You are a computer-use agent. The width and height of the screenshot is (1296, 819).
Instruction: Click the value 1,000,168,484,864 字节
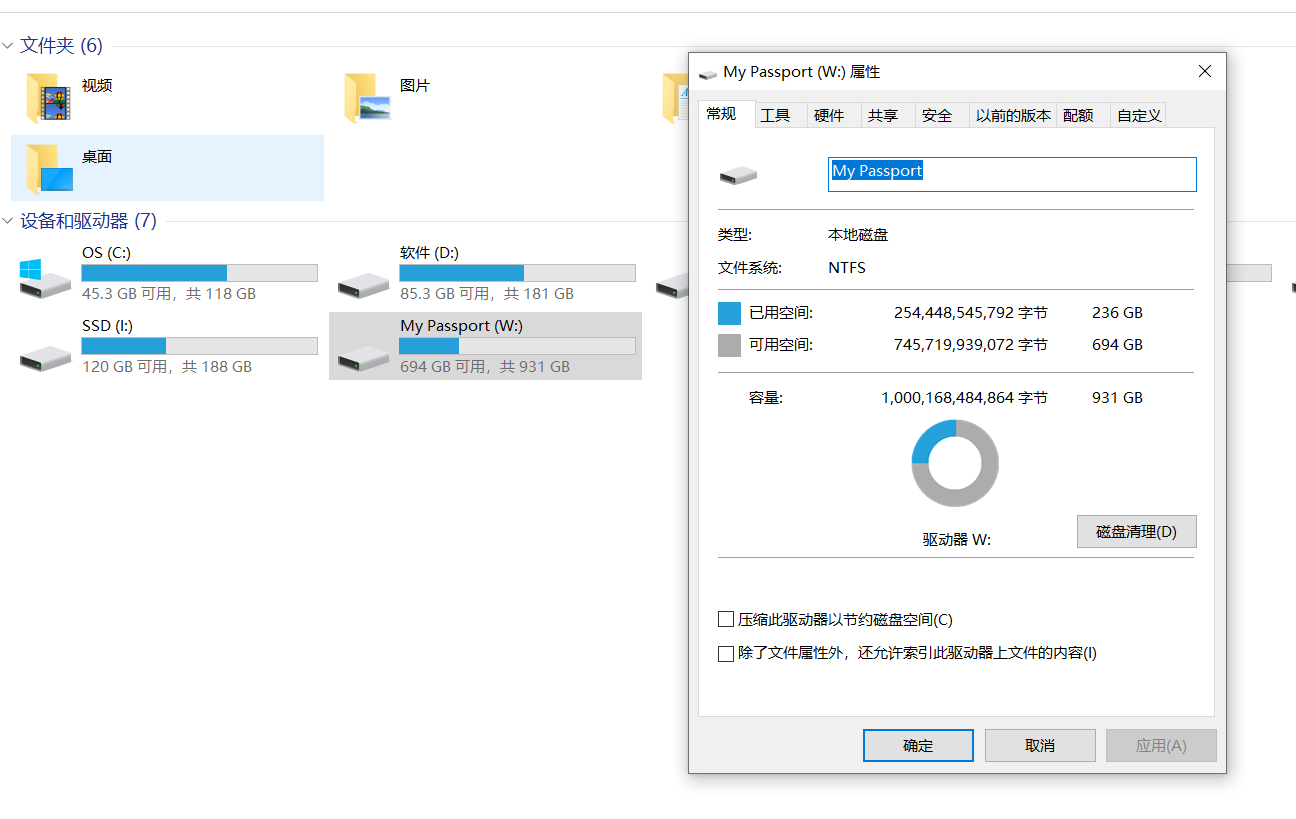(964, 398)
